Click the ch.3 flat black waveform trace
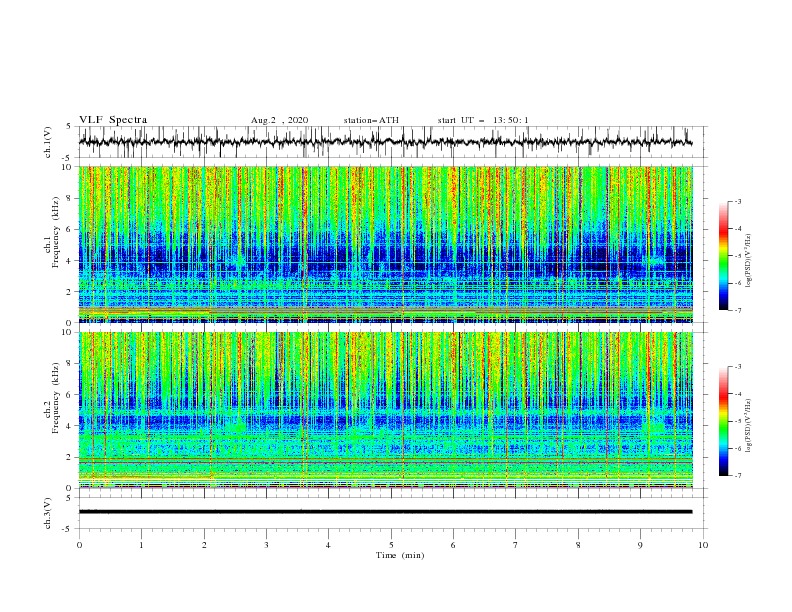 coord(385,512)
